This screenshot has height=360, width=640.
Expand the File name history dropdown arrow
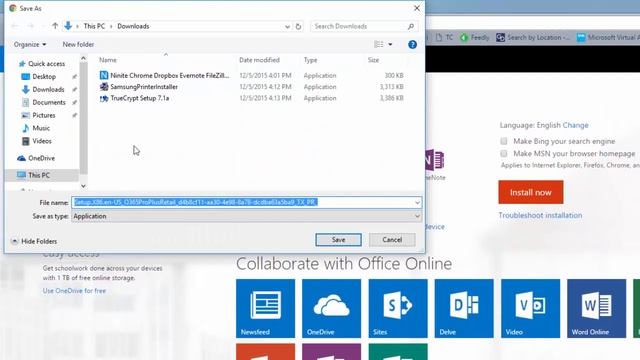(x=417, y=202)
